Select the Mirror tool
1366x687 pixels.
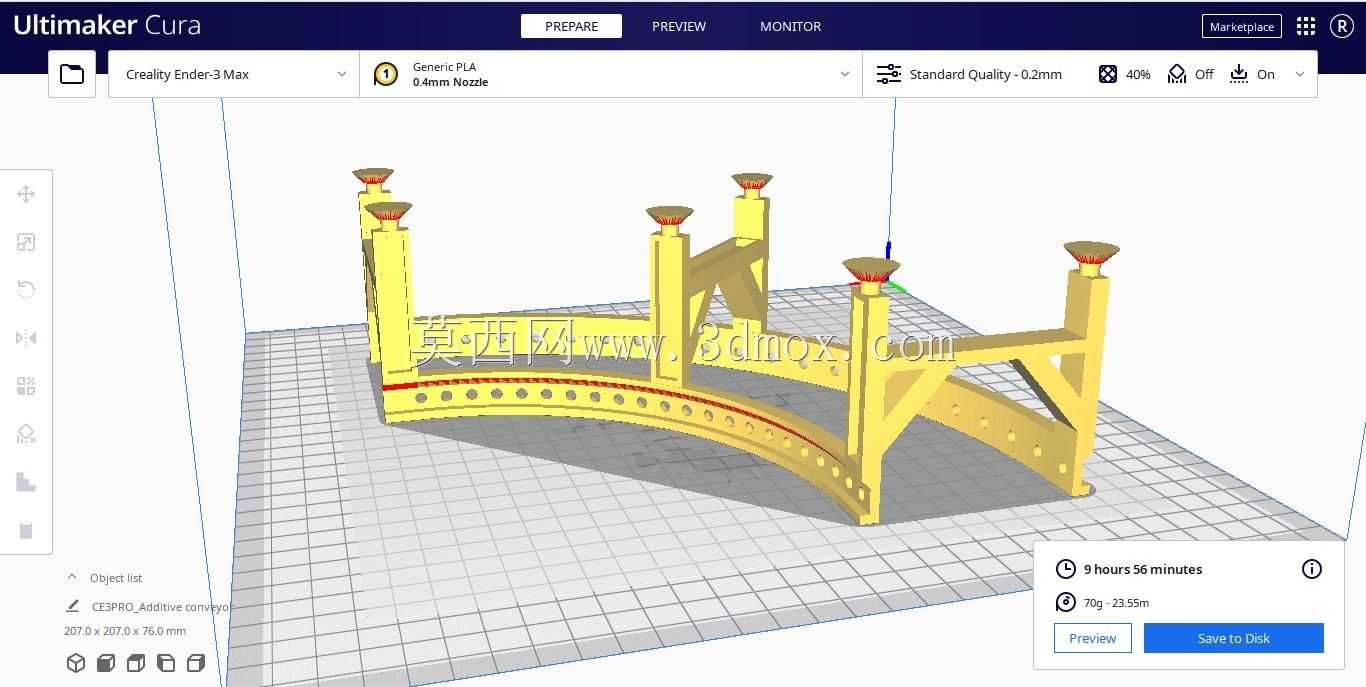(x=26, y=338)
